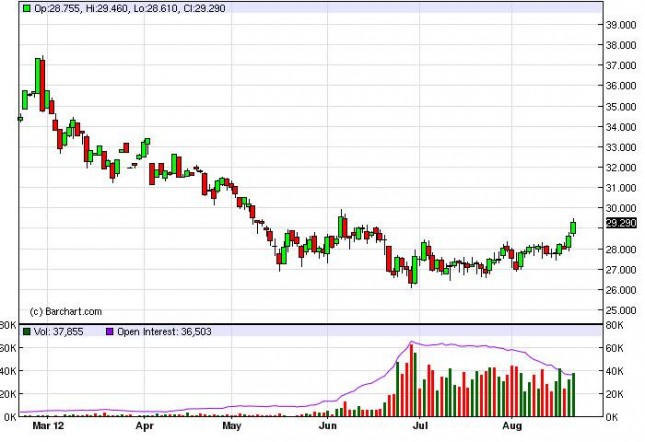The height and width of the screenshot is (442, 645).
Task: Click the 'Mar 12' date axis label
Action: pyautogui.click(x=48, y=426)
